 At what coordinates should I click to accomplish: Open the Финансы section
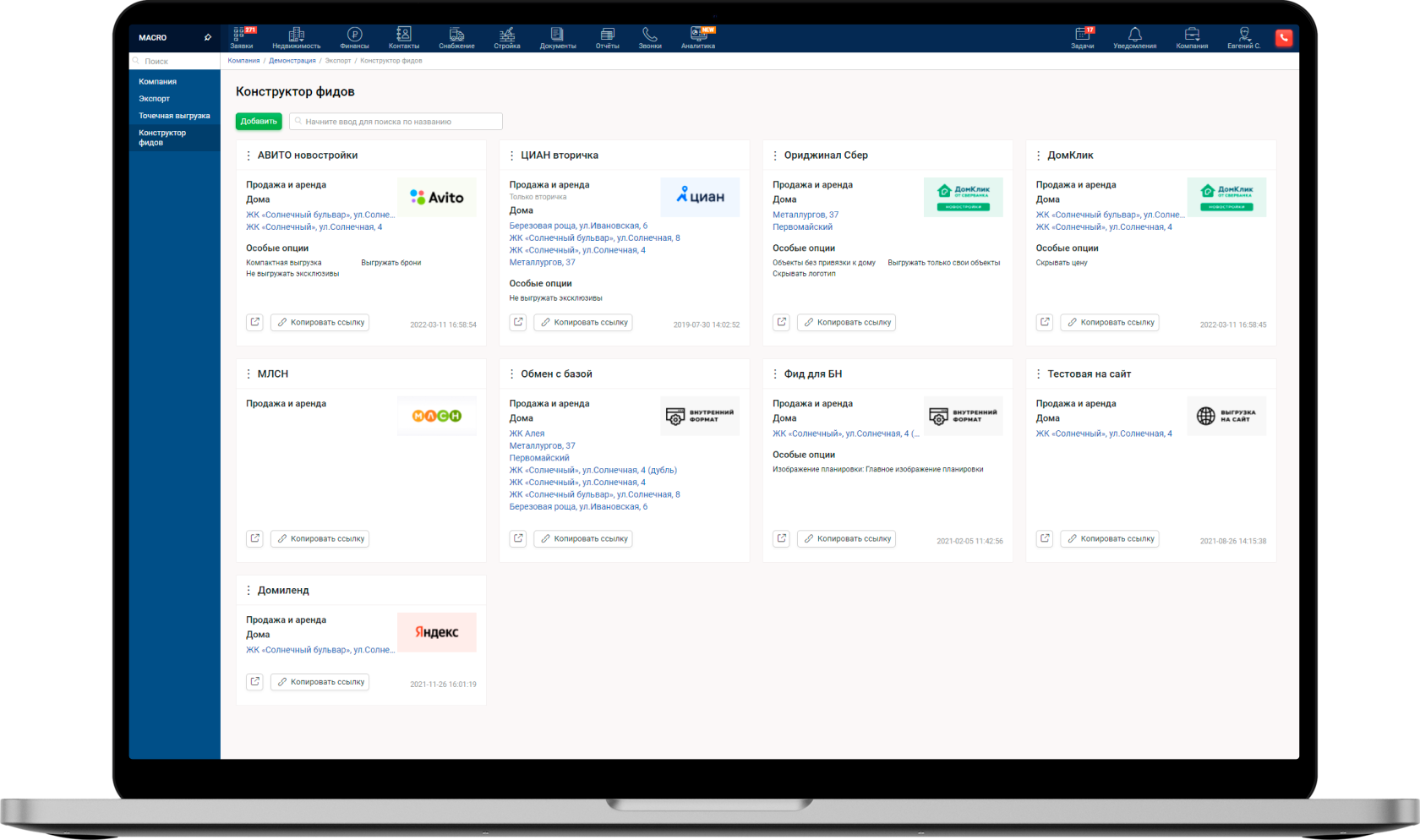point(354,38)
